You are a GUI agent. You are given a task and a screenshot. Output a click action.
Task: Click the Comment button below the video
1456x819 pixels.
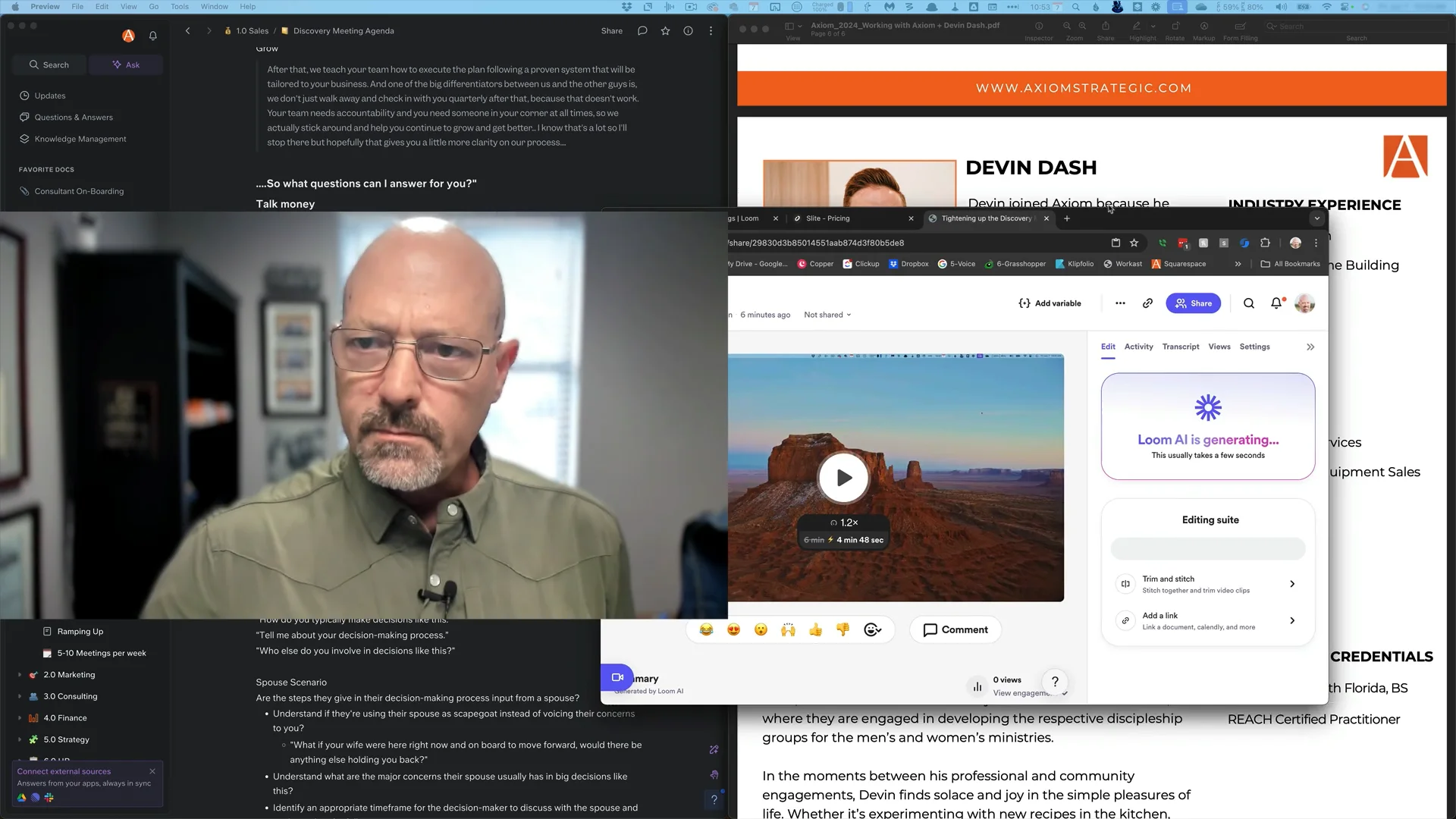pyautogui.click(x=955, y=630)
